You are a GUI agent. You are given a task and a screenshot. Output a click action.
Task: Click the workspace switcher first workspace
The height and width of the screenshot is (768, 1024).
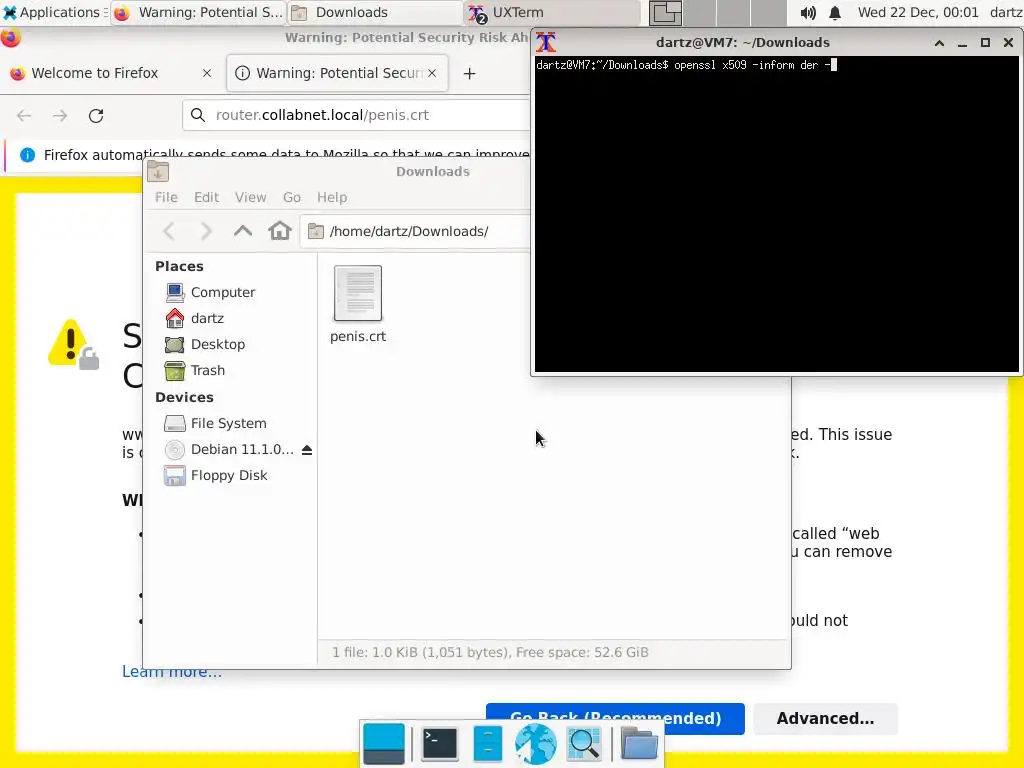[665, 12]
